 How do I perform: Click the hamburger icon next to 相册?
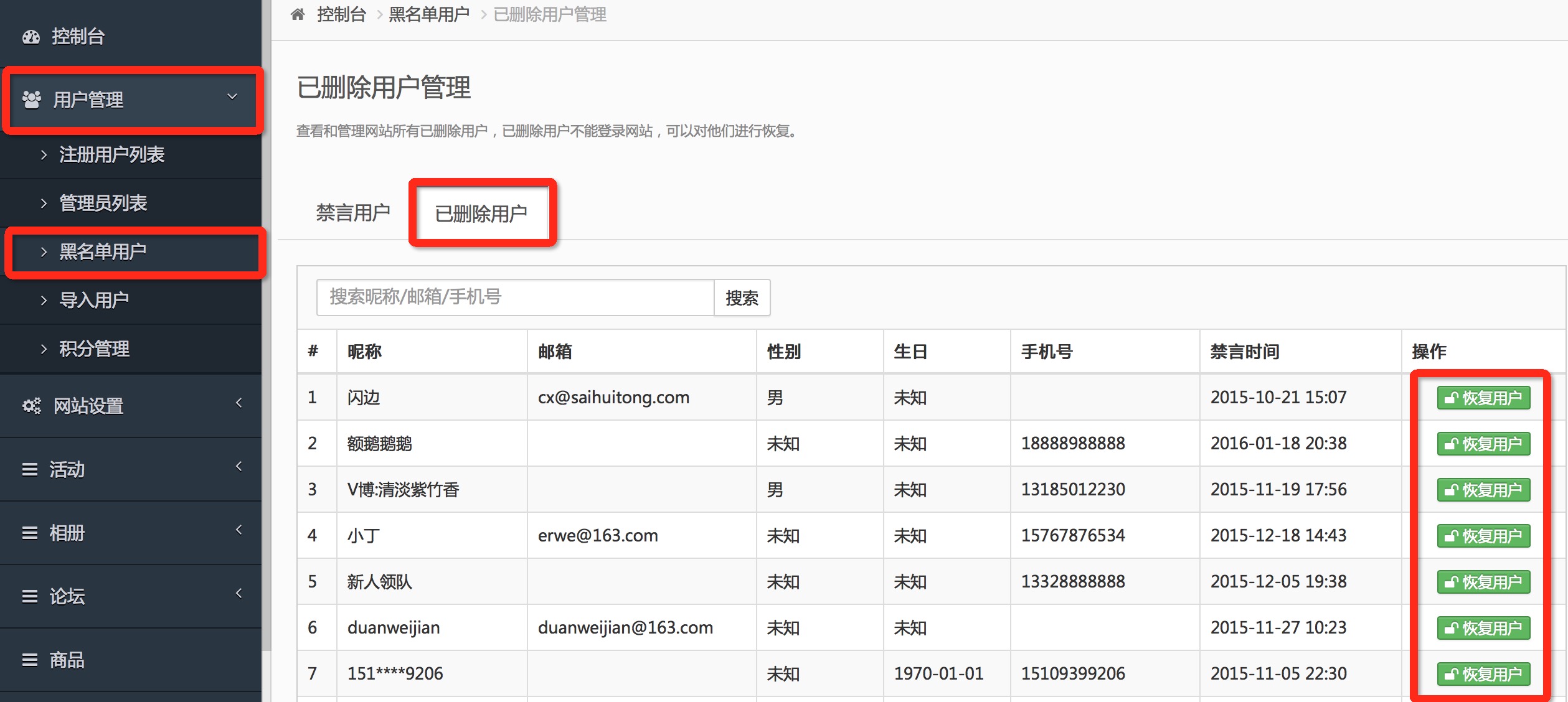click(30, 533)
